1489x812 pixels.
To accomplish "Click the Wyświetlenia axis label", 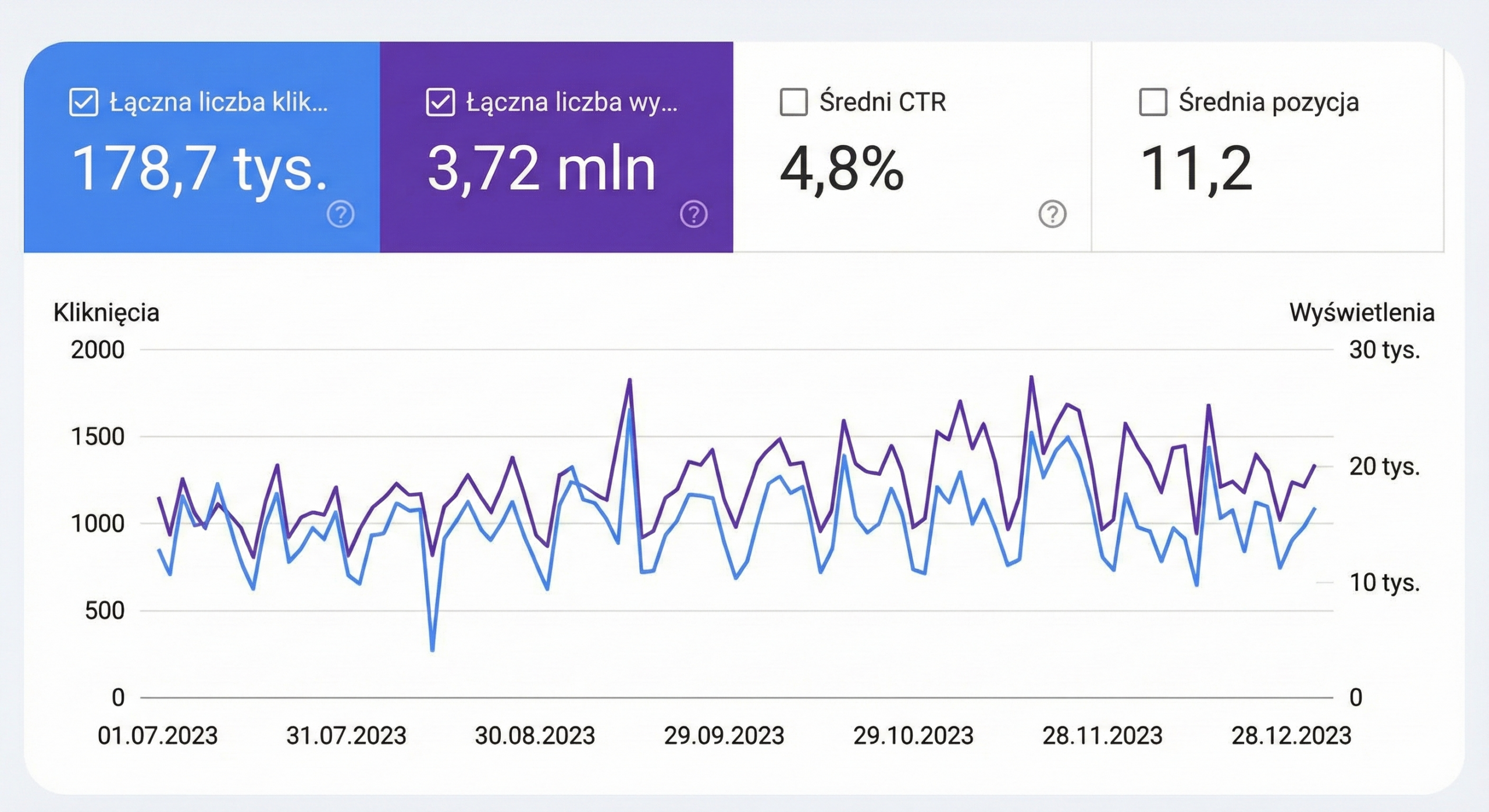I will pos(1362,313).
